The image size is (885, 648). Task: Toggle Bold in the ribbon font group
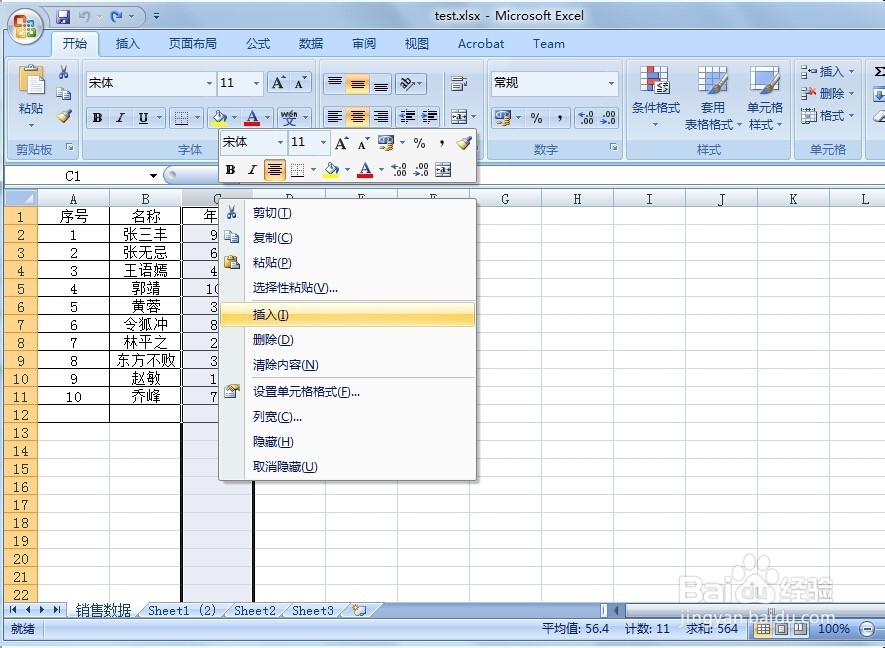(x=98, y=118)
